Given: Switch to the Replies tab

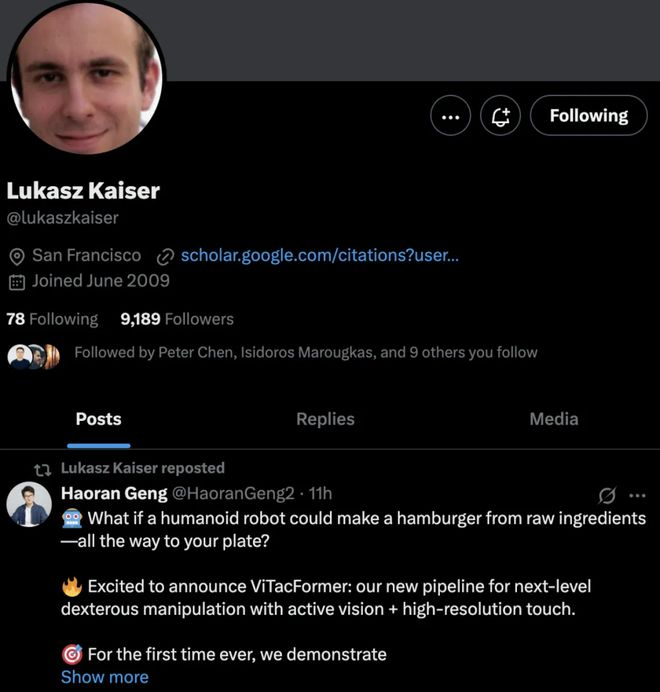Looking at the screenshot, I should tap(325, 419).
